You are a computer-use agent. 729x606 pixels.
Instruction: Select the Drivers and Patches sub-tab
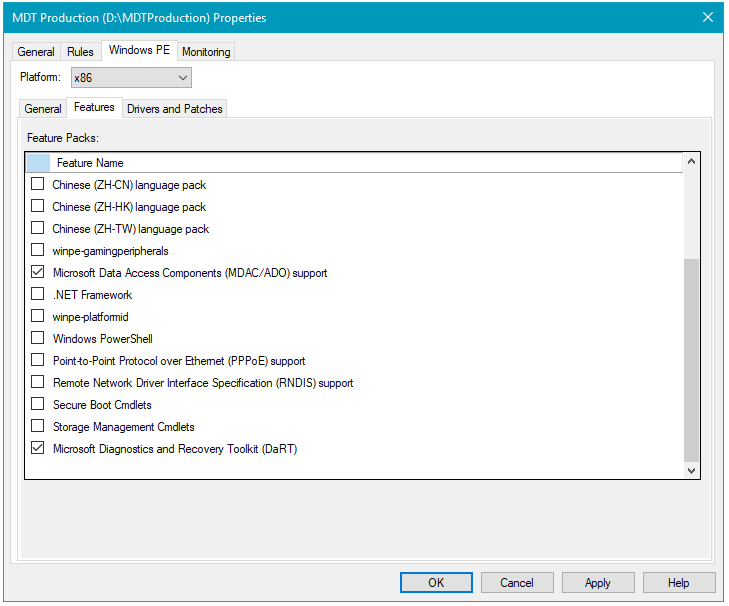(175, 109)
